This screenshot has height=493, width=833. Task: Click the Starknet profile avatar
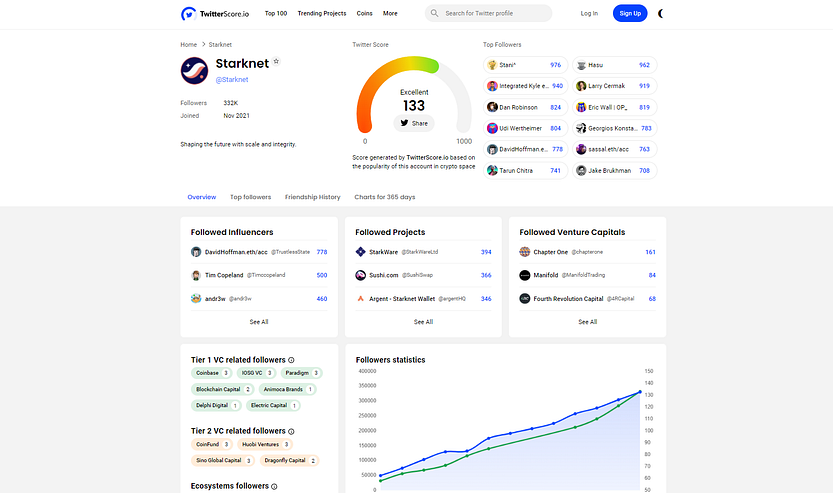[x=194, y=71]
